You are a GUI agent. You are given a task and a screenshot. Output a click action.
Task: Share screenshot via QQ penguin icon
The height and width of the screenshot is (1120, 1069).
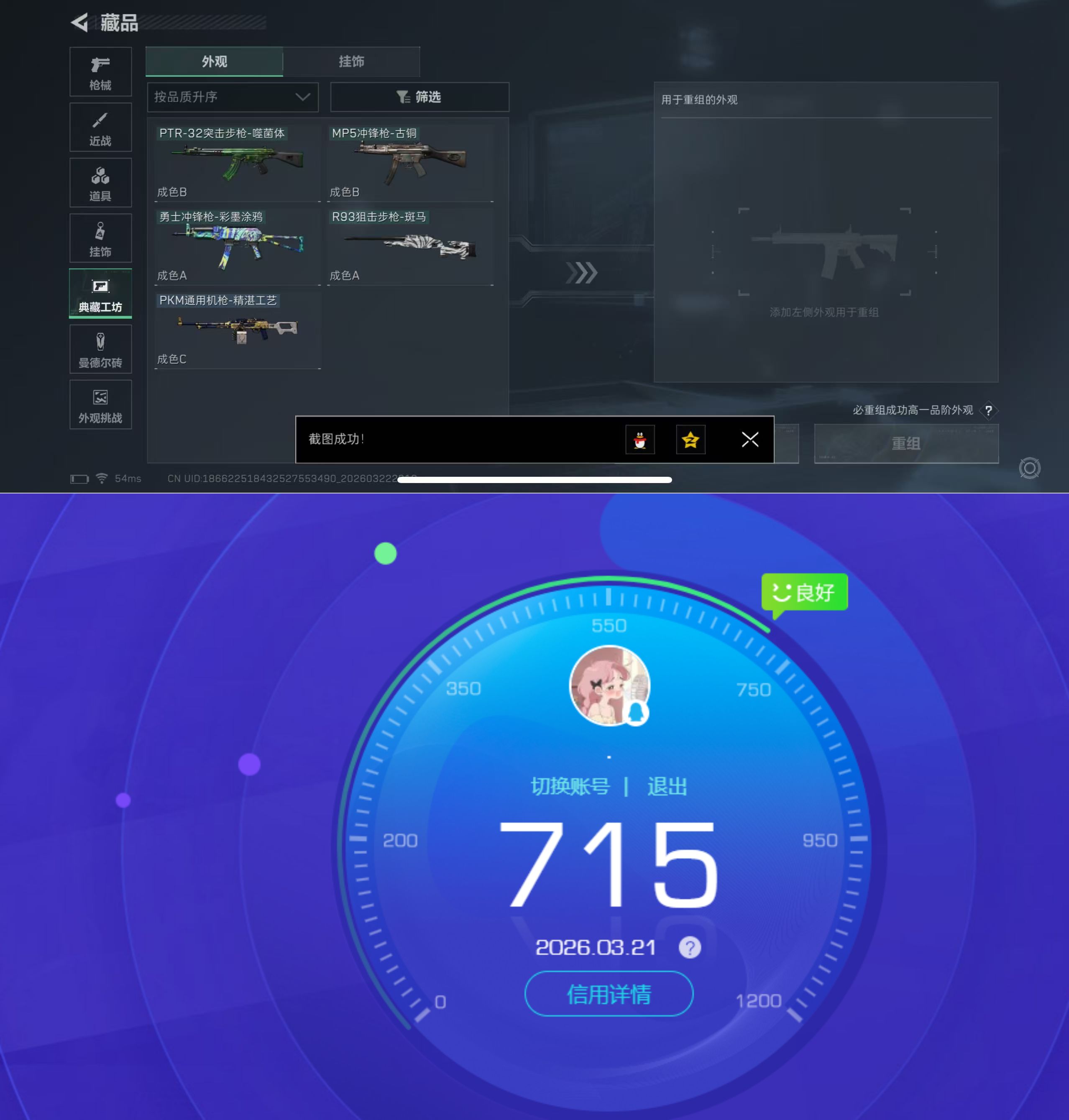coord(639,439)
